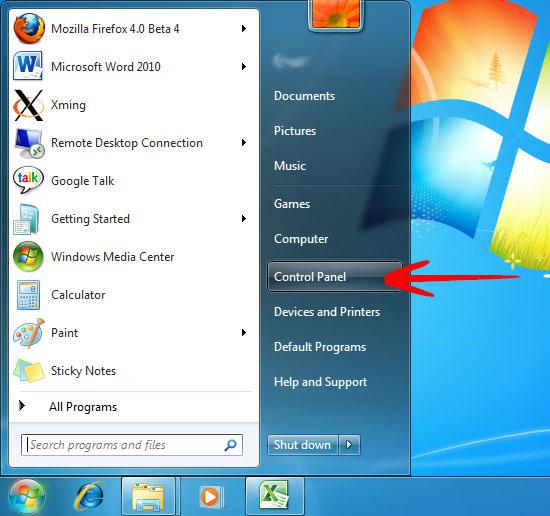Viewport: 550px width, 516px height.
Task: Select the Xming text label
Action: 68,105
